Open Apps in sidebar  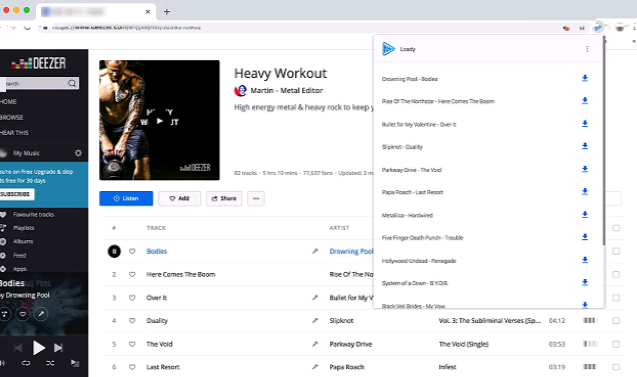click(20, 269)
